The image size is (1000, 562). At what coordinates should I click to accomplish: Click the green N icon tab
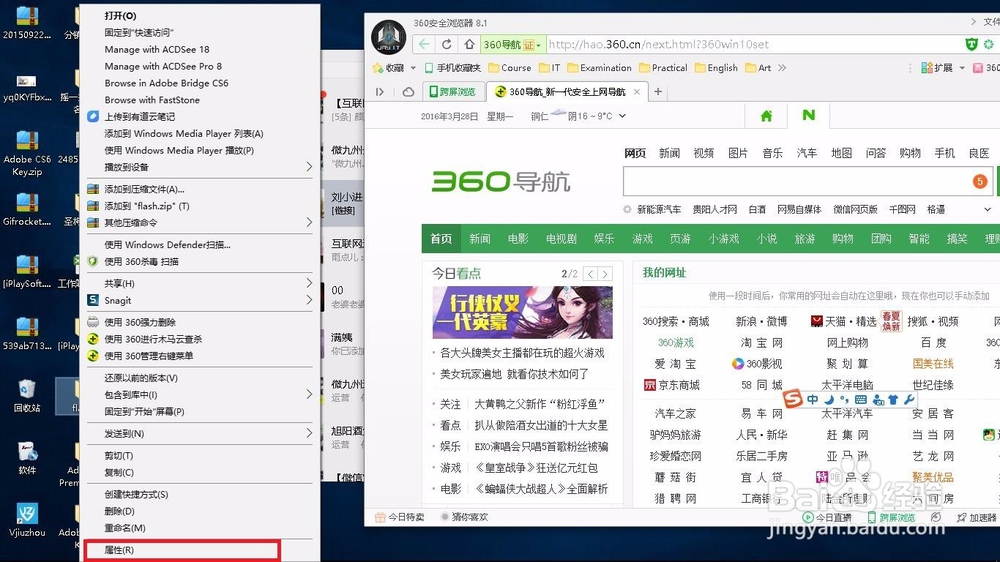pos(808,115)
